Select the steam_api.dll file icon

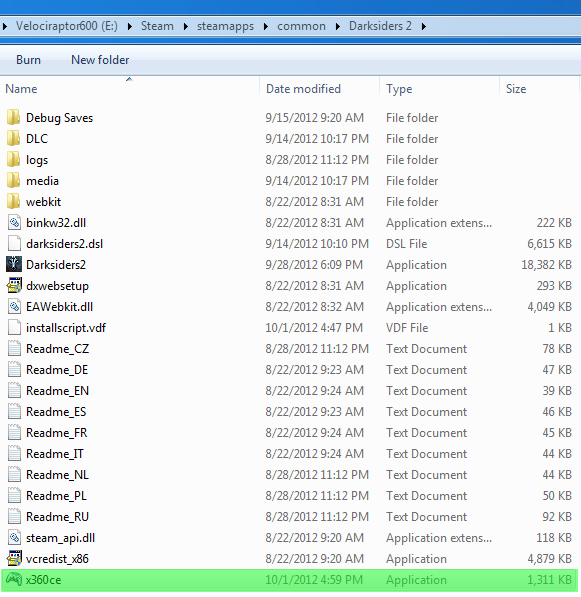coord(14,538)
